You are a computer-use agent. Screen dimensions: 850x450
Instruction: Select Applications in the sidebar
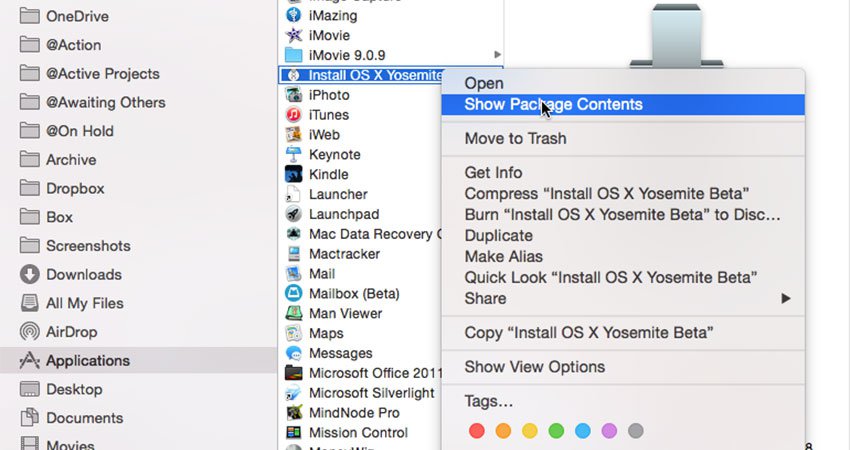pos(138,361)
